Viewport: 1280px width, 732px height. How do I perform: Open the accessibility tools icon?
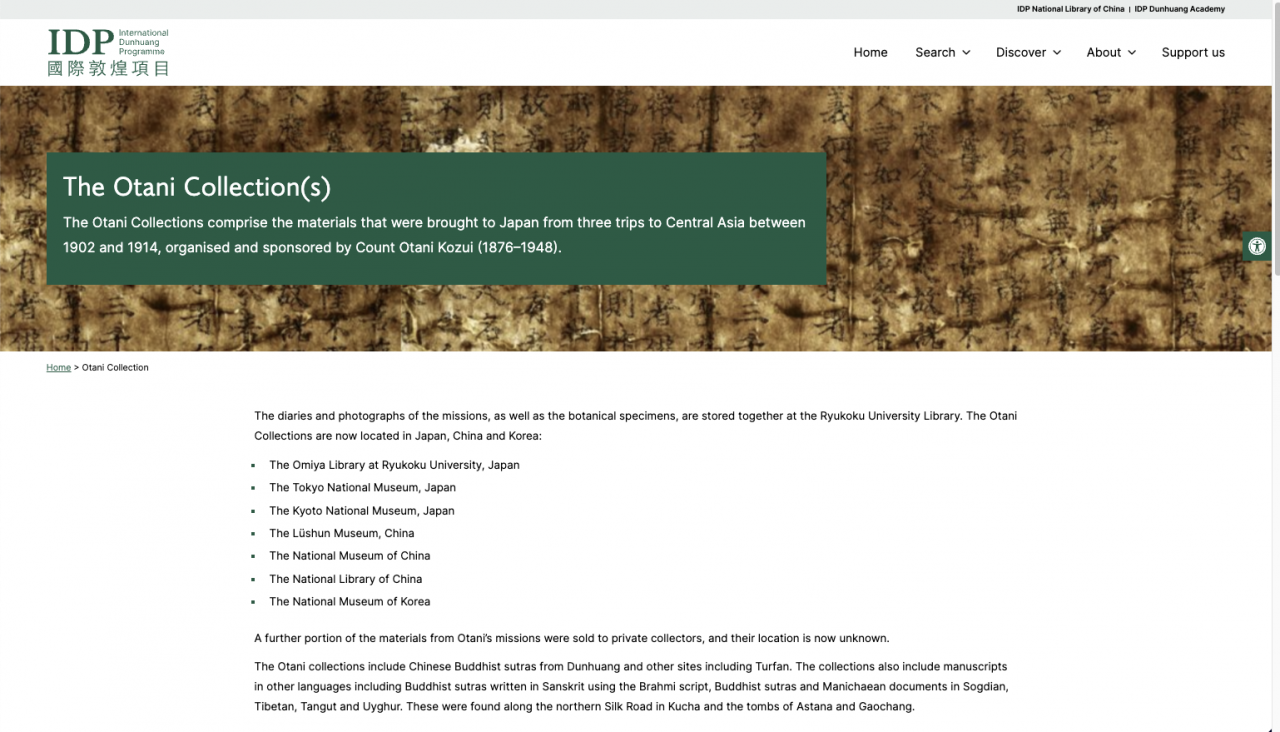point(1257,246)
